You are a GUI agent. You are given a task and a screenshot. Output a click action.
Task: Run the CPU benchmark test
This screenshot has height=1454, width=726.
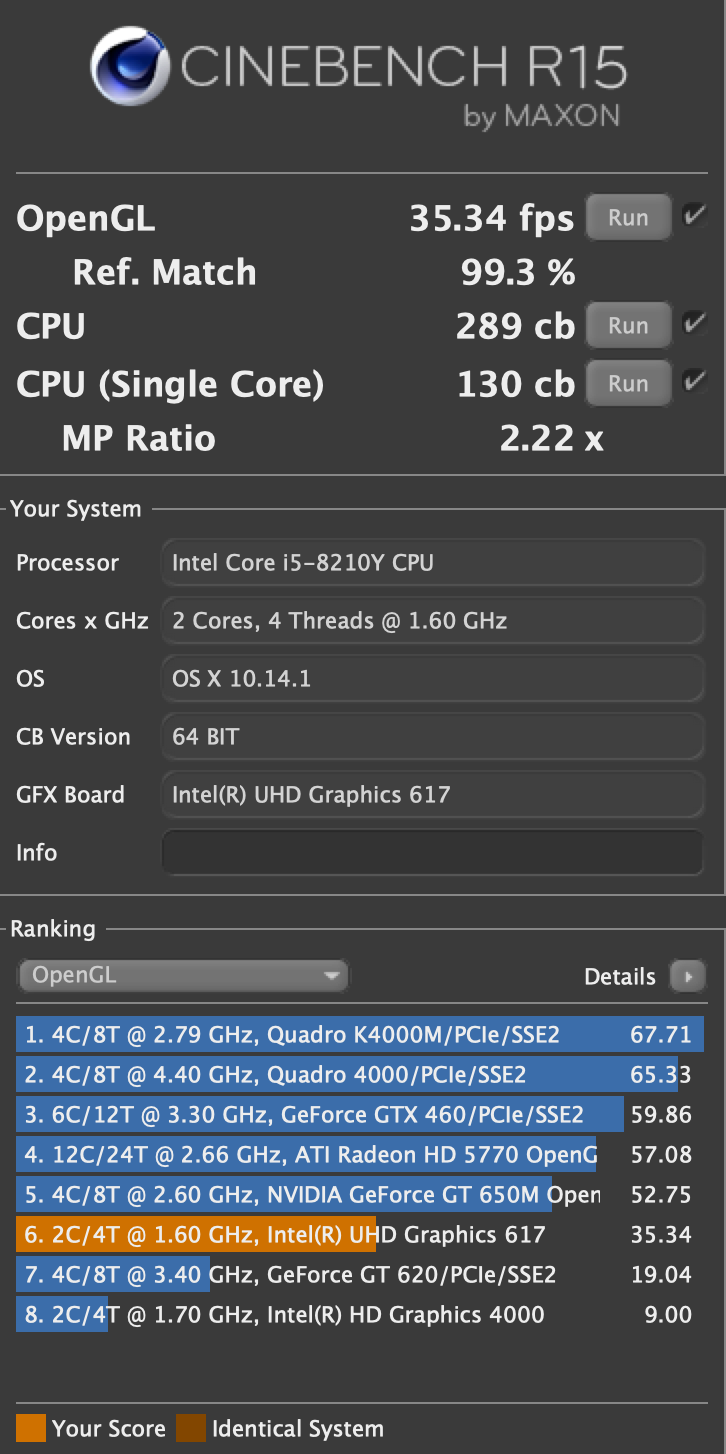pyautogui.click(x=628, y=326)
